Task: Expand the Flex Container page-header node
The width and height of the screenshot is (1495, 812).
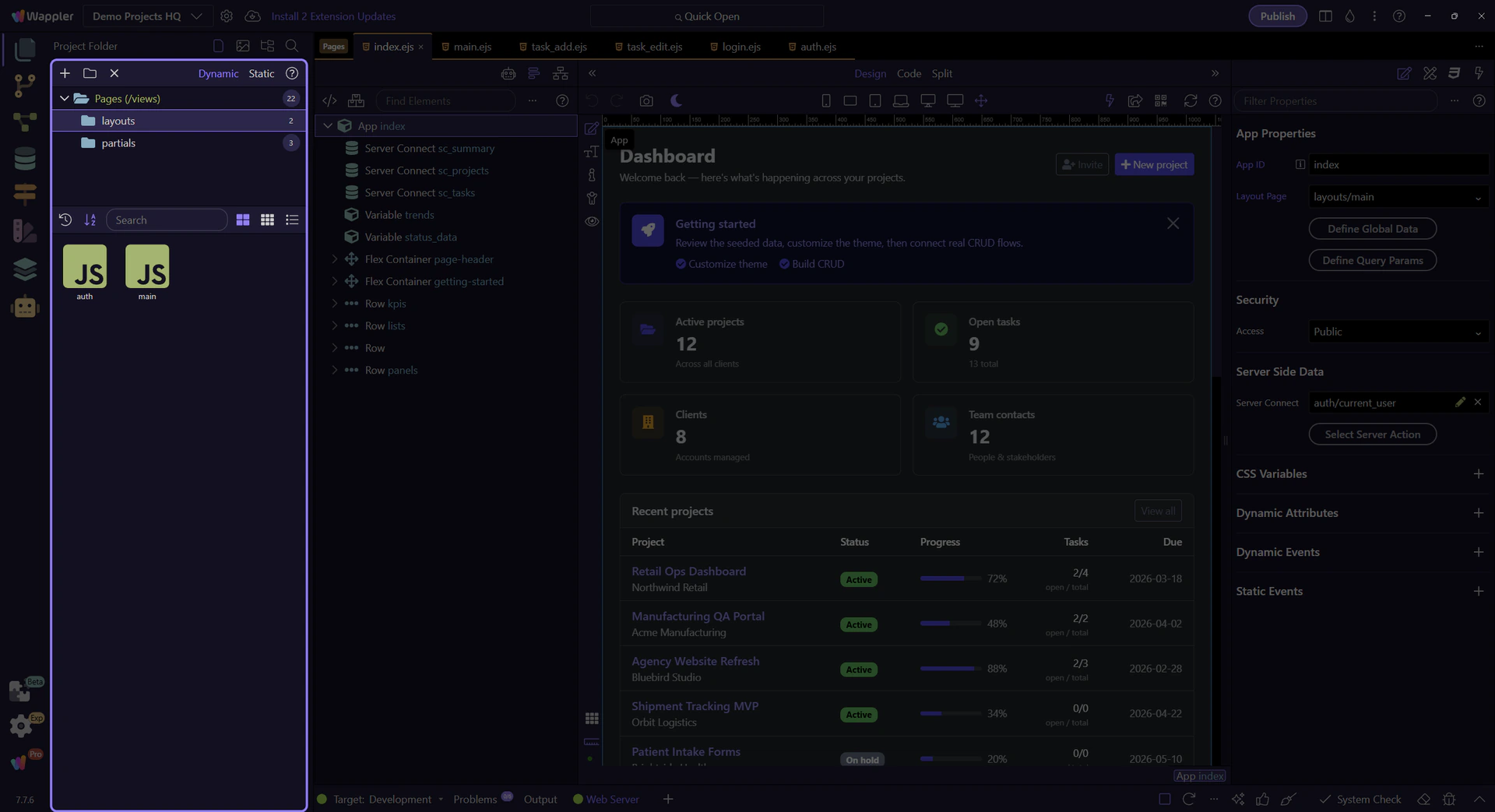Action: click(x=335, y=259)
